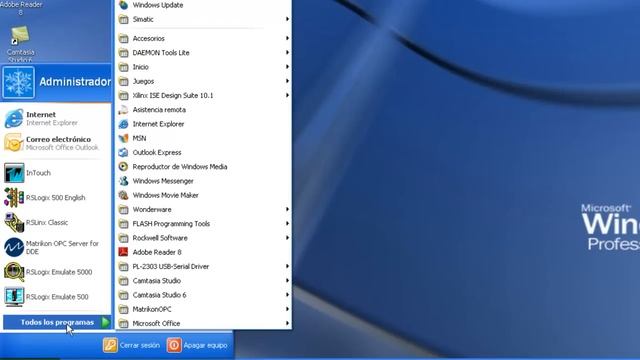Screen dimensions: 640x360
Task: Click the Camtasia Studio 6 desktop shortcut
Action: pyautogui.click(x=20, y=44)
